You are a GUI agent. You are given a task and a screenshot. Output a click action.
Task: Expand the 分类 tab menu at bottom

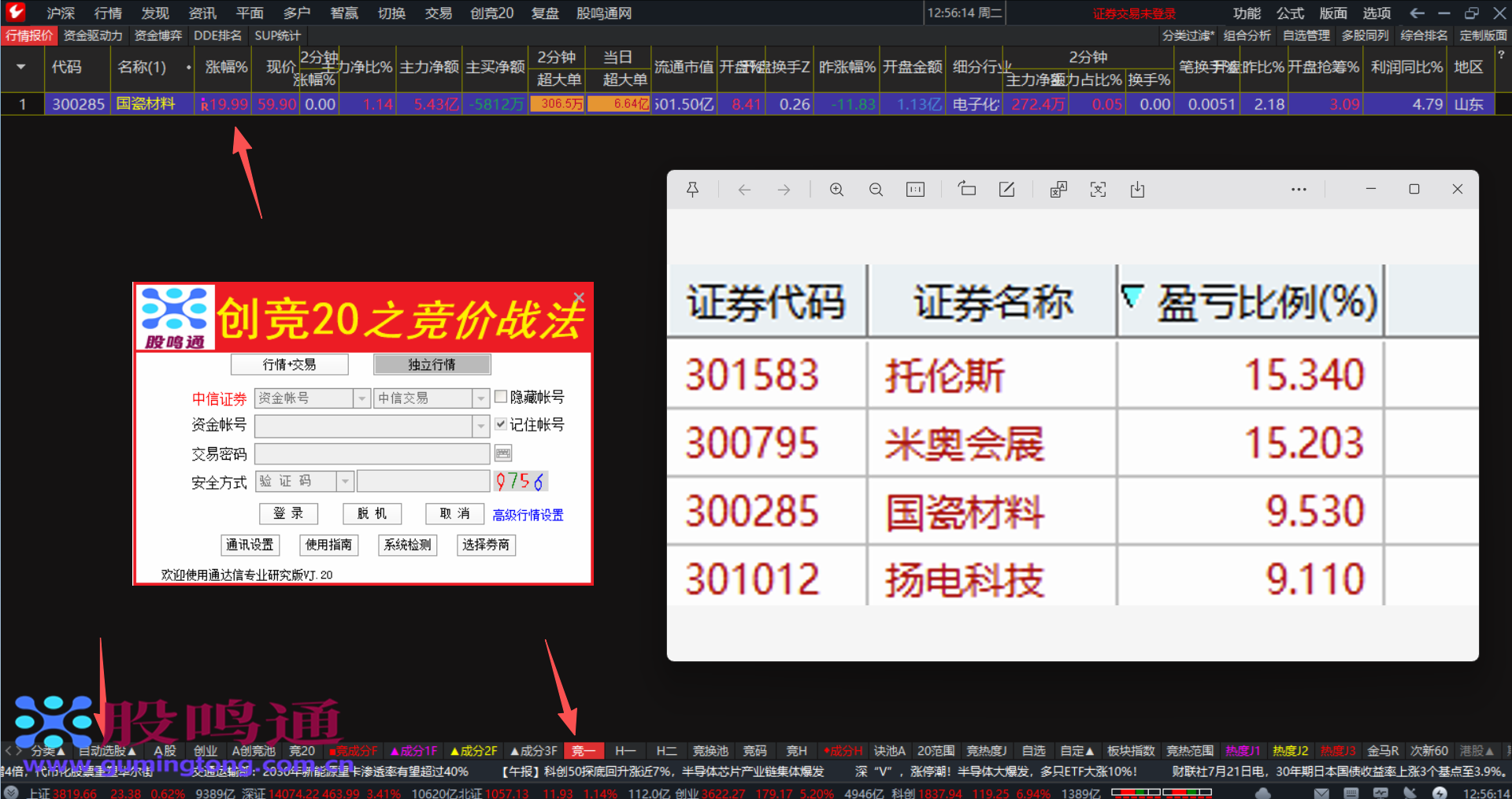(46, 751)
